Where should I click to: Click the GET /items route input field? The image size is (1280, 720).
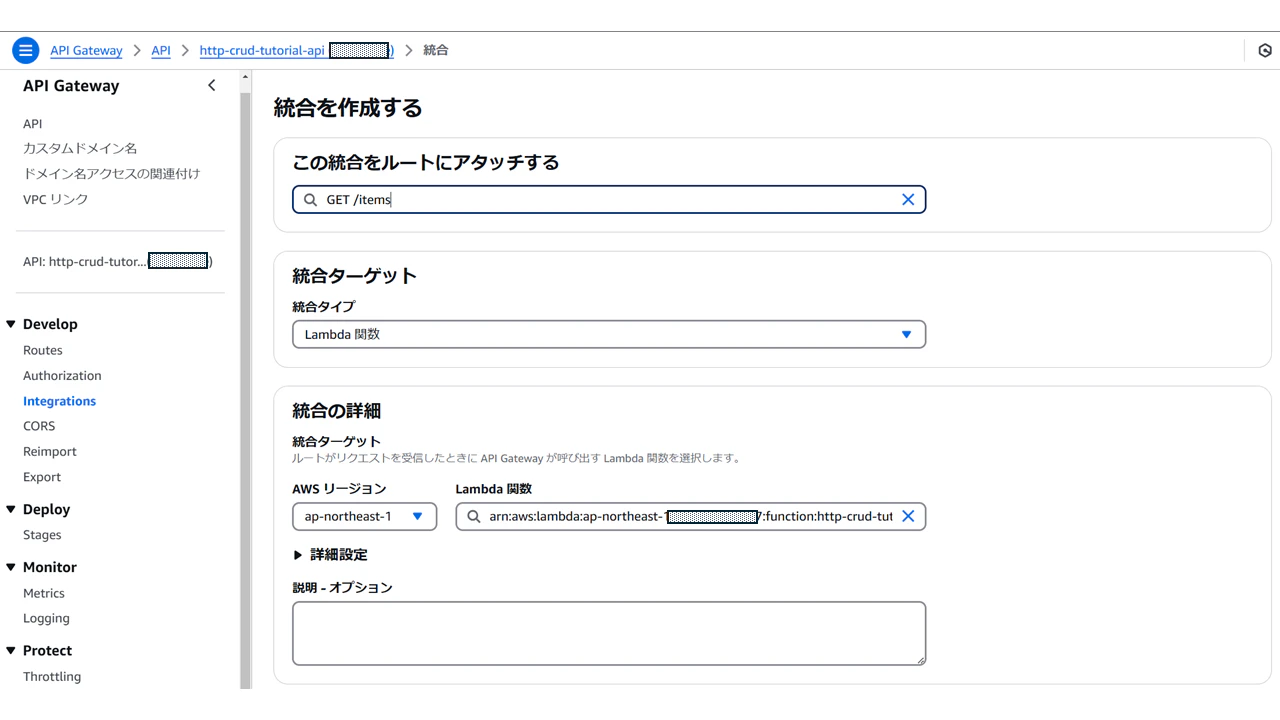click(609, 199)
